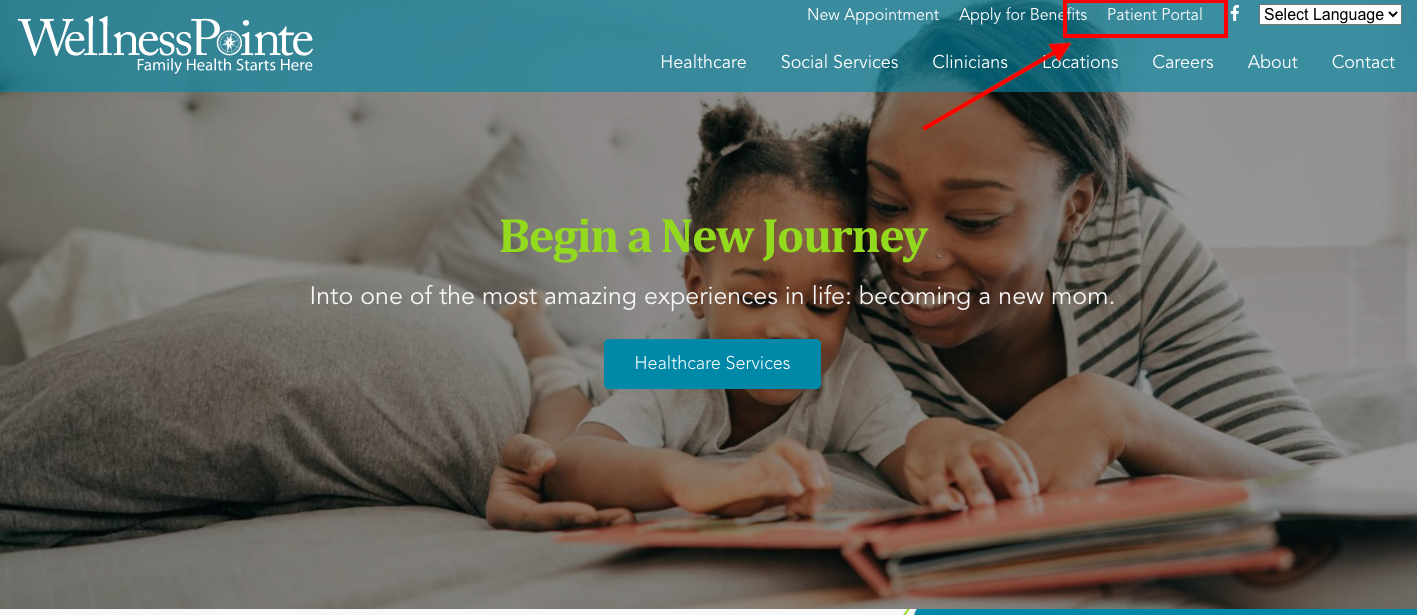Go to Apply for Benefits
The image size is (1417, 615).
(1023, 15)
